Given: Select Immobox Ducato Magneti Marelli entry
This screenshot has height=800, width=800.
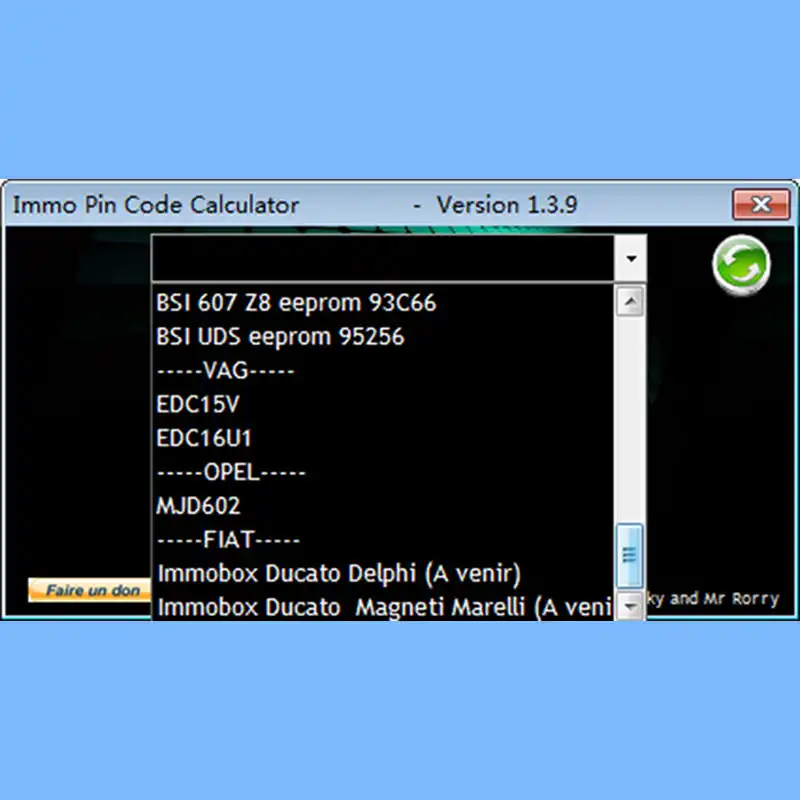Looking at the screenshot, I should [383, 607].
